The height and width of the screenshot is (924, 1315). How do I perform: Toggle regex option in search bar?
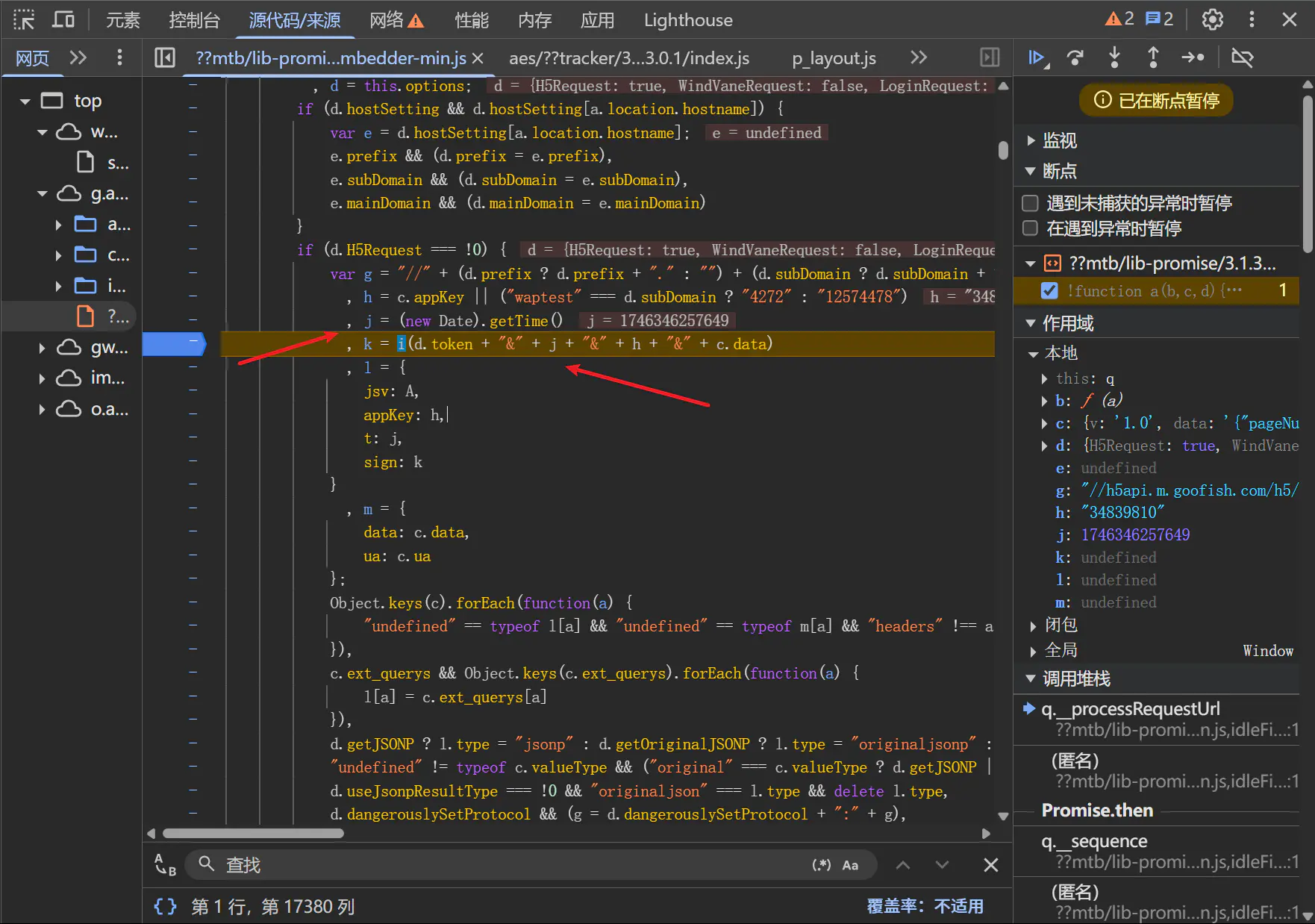(x=821, y=865)
